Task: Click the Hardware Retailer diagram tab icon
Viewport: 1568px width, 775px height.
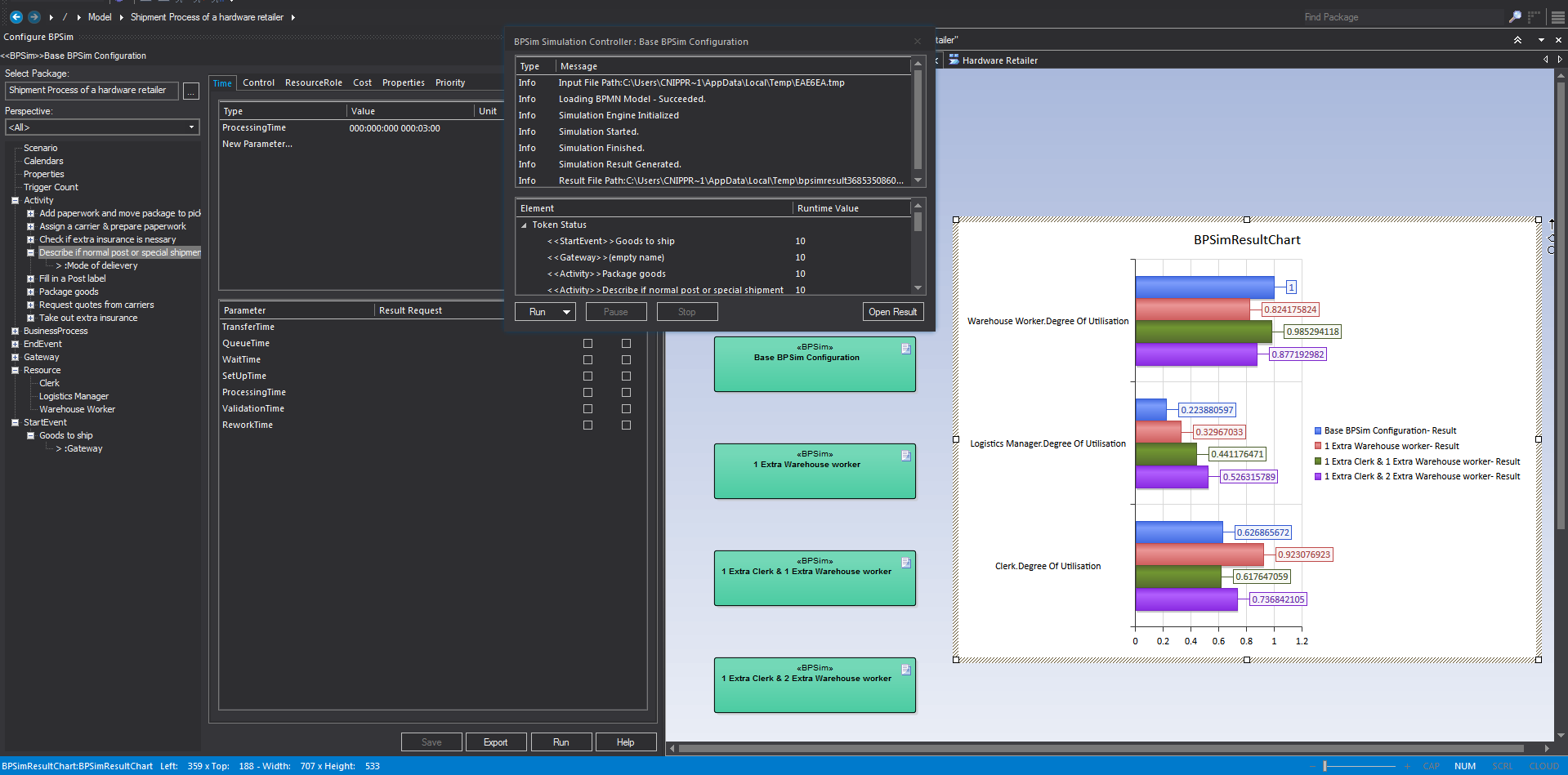Action: [954, 60]
